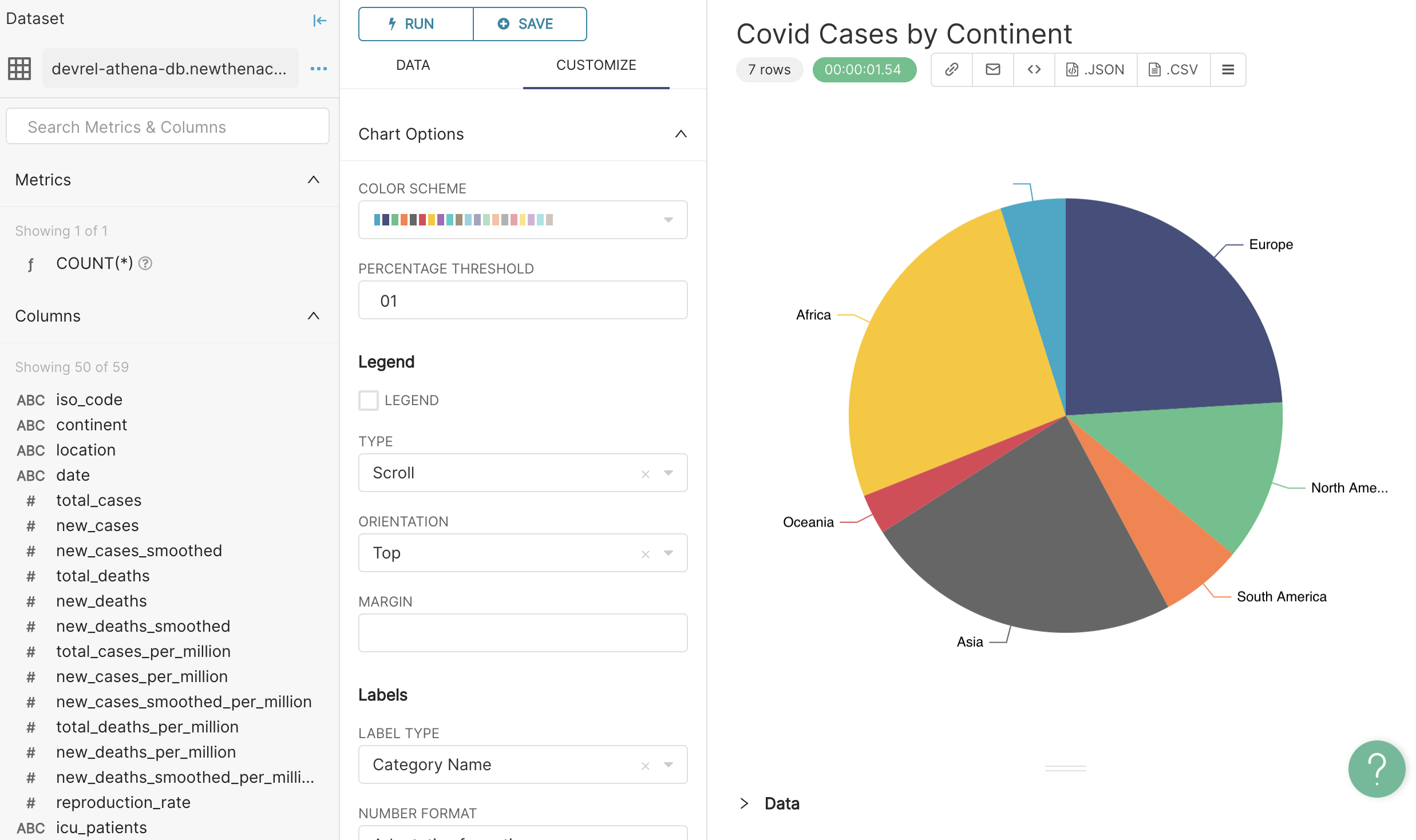The image size is (1416, 840).
Task: Expand the Data section below chart
Action: [744, 803]
